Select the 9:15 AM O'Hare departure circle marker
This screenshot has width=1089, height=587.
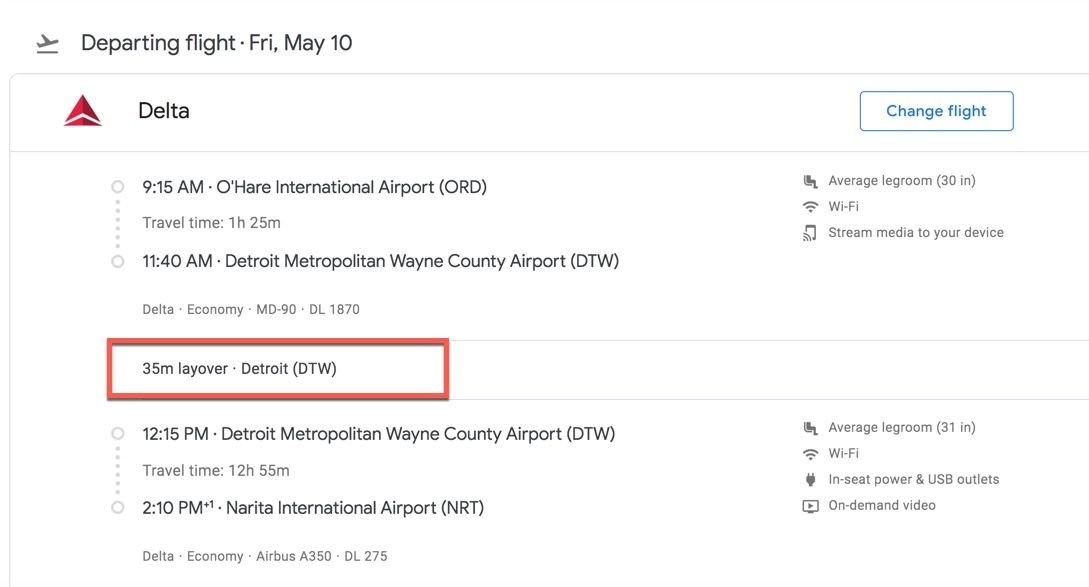118,187
